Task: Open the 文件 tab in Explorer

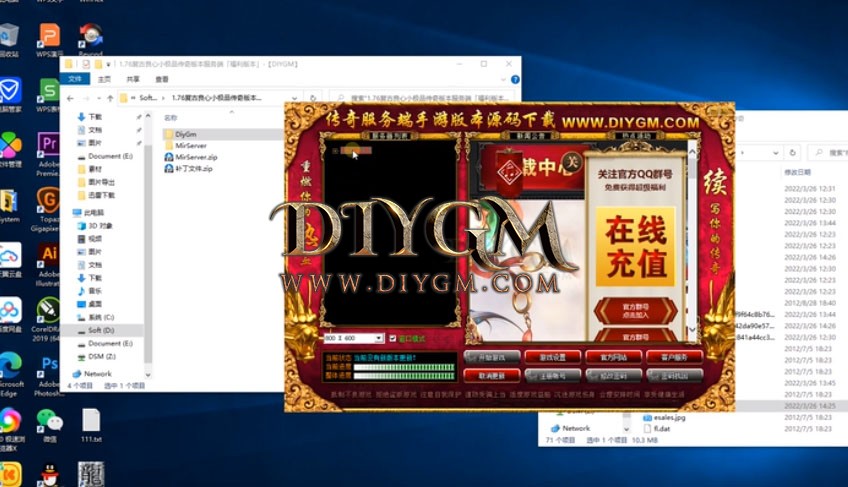Action: 75,79
